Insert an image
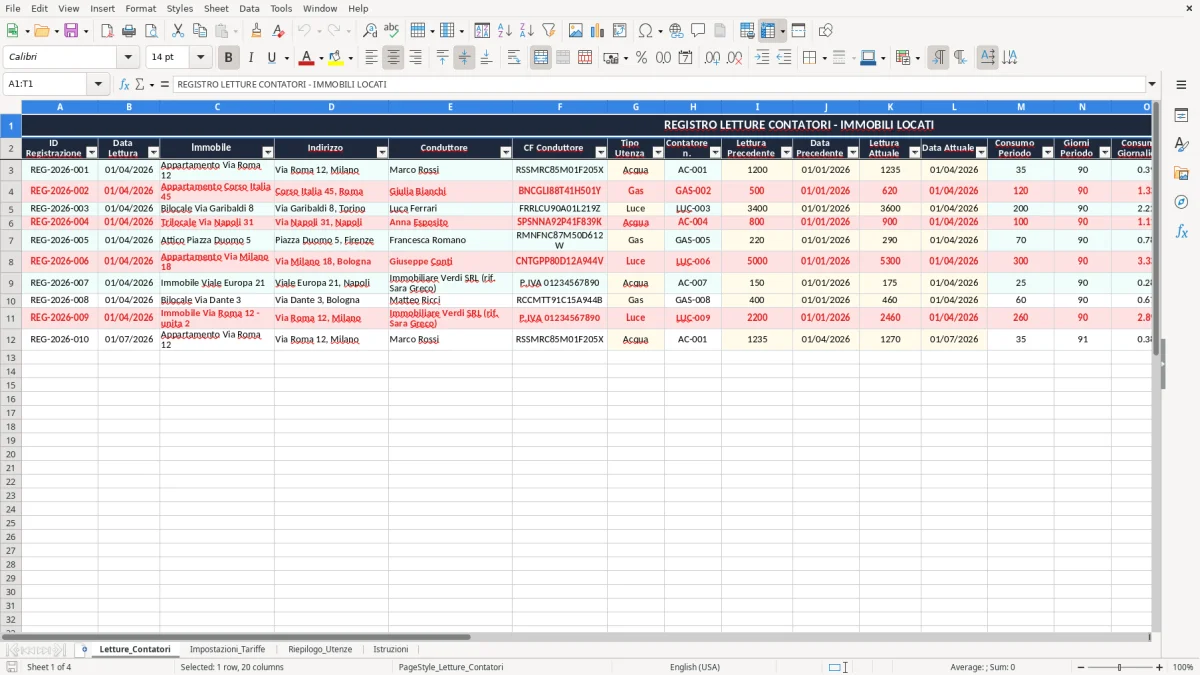Image resolution: width=1200 pixels, height=675 pixels. [x=576, y=31]
